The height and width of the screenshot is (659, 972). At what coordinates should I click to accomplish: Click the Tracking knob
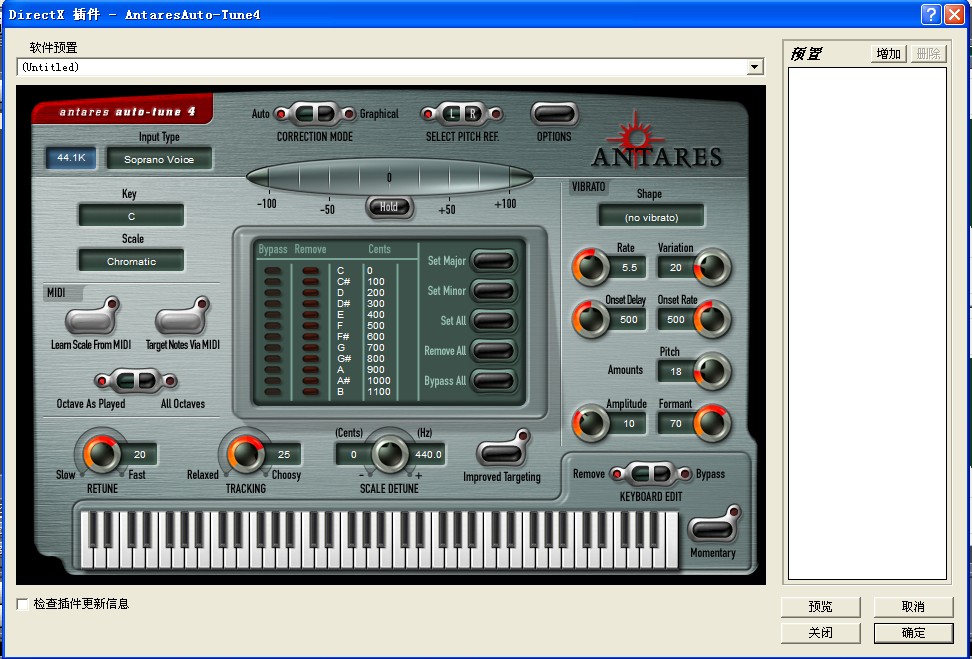[x=245, y=454]
